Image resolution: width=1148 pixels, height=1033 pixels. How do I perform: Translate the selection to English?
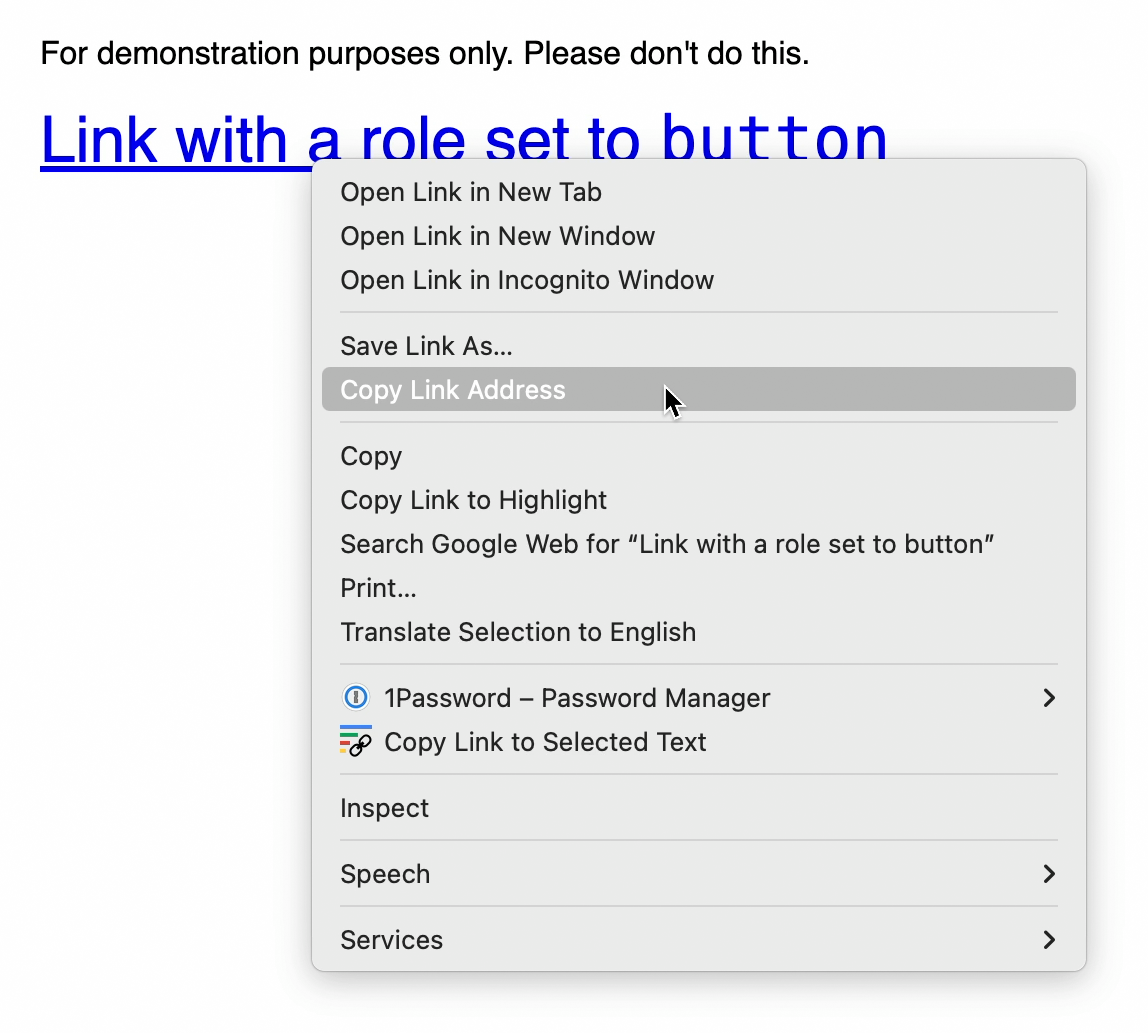[x=518, y=632]
